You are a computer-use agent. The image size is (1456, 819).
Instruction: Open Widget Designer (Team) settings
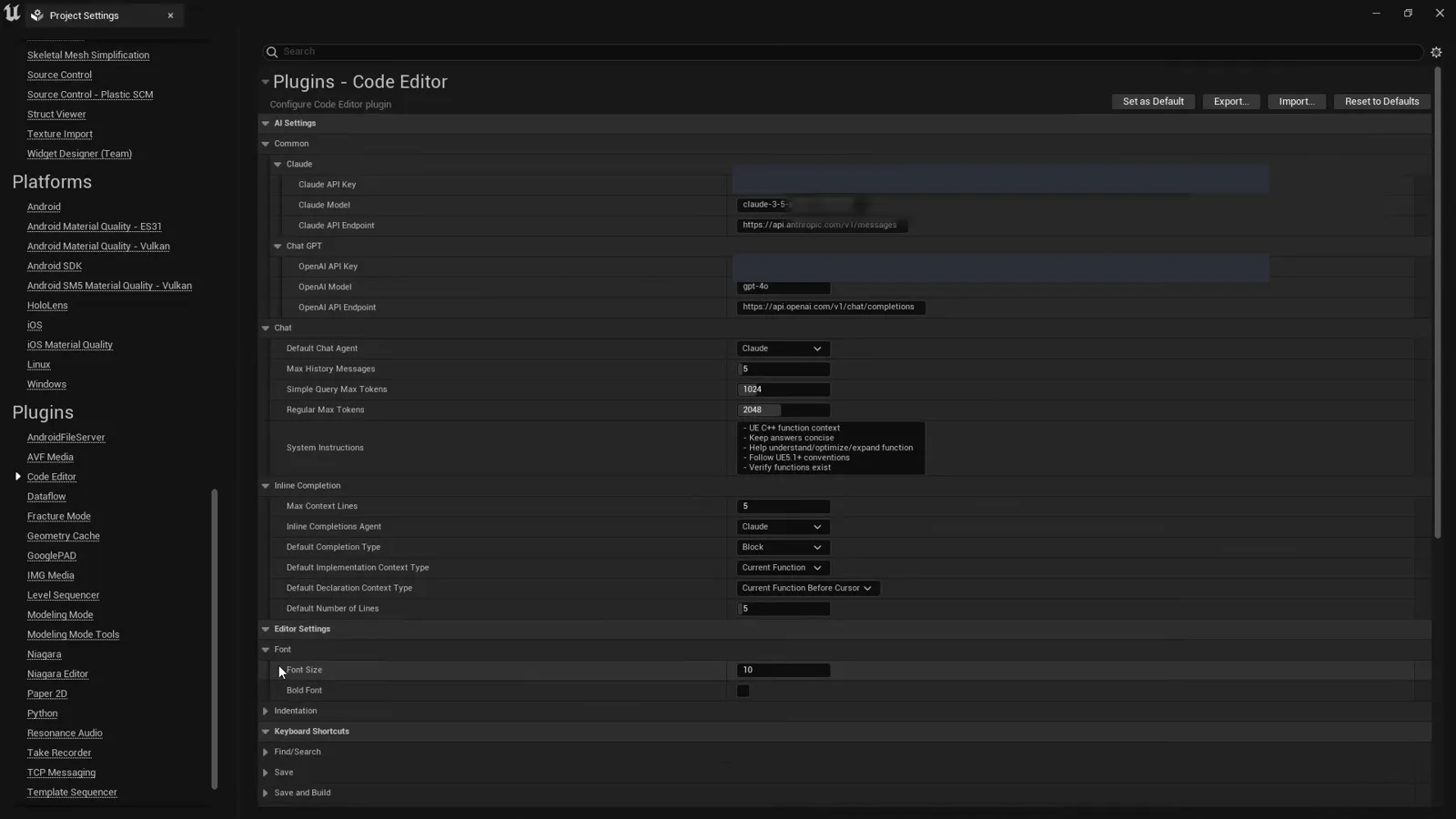click(x=79, y=154)
